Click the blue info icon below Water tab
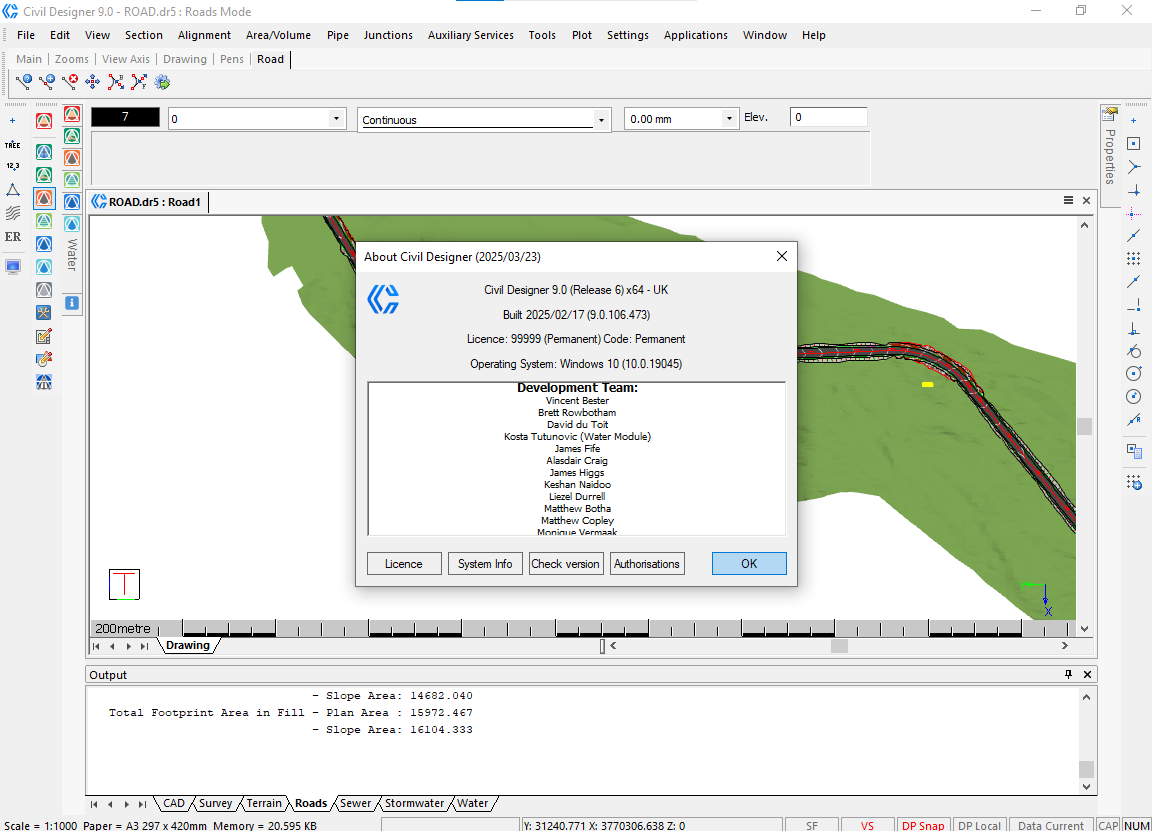This screenshot has width=1152, height=831. pyautogui.click(x=71, y=303)
